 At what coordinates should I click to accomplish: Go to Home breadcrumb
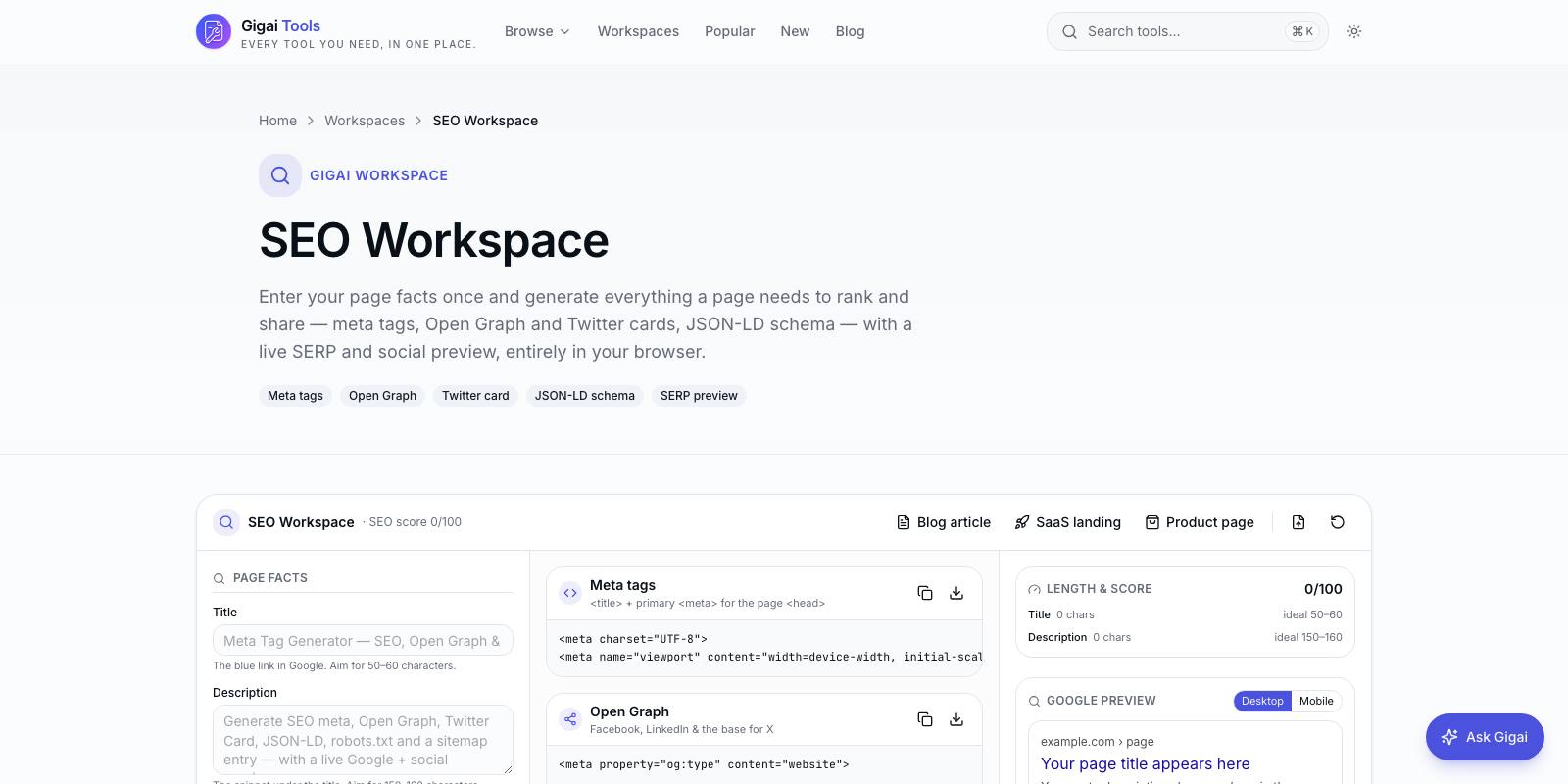pos(277,121)
